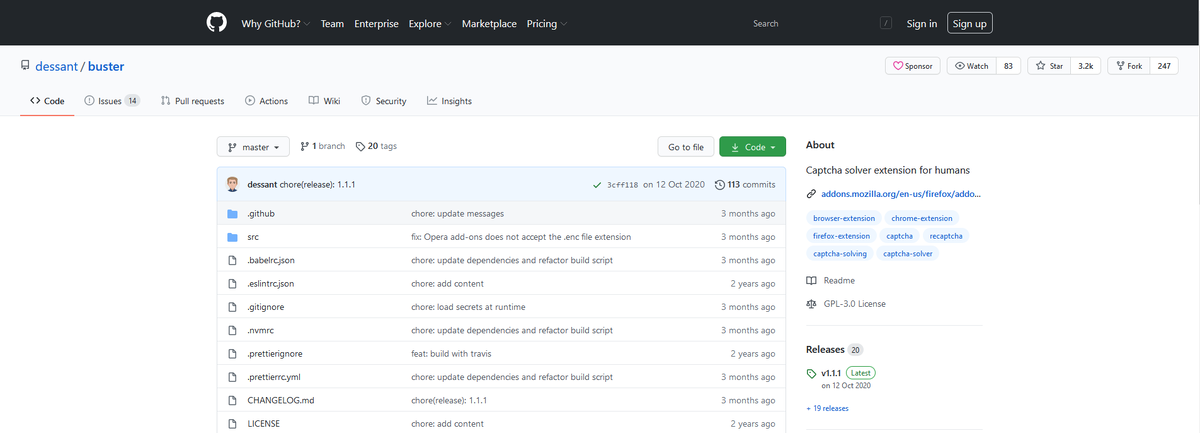Click the slash shortcut icon in search
Screen dimensions: 1200x433
point(886,23)
